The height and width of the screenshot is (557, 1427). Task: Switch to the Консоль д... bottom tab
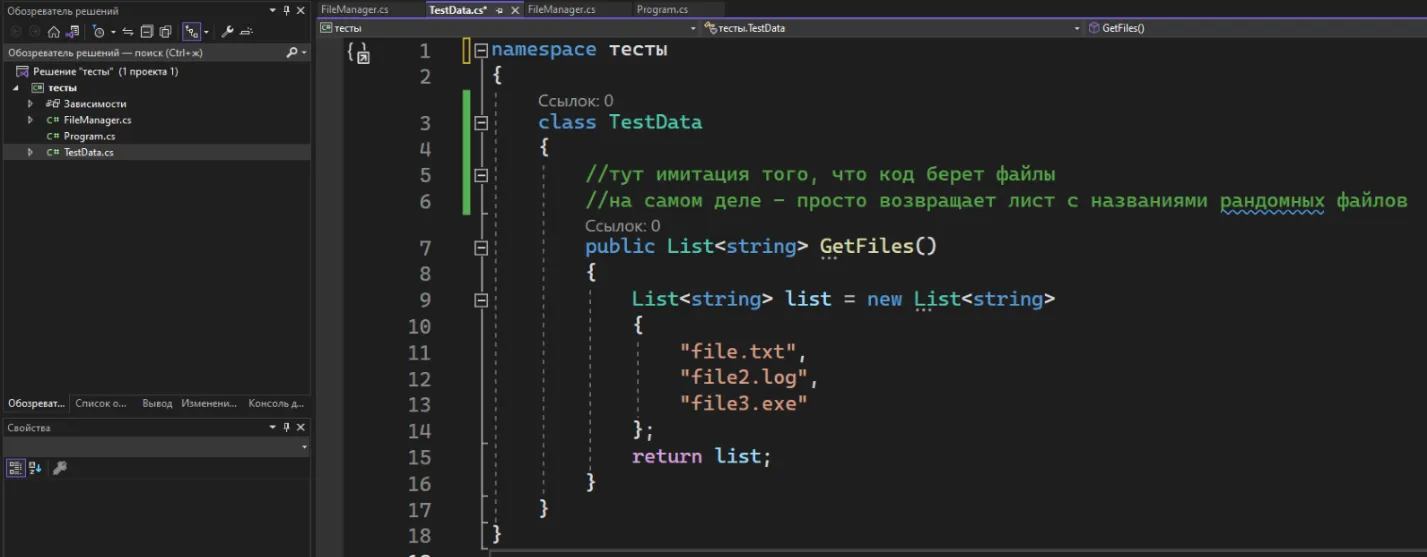(x=276, y=404)
